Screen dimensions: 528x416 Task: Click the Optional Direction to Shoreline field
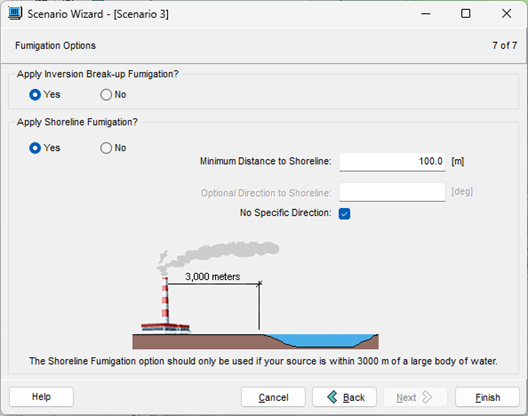(x=392, y=192)
